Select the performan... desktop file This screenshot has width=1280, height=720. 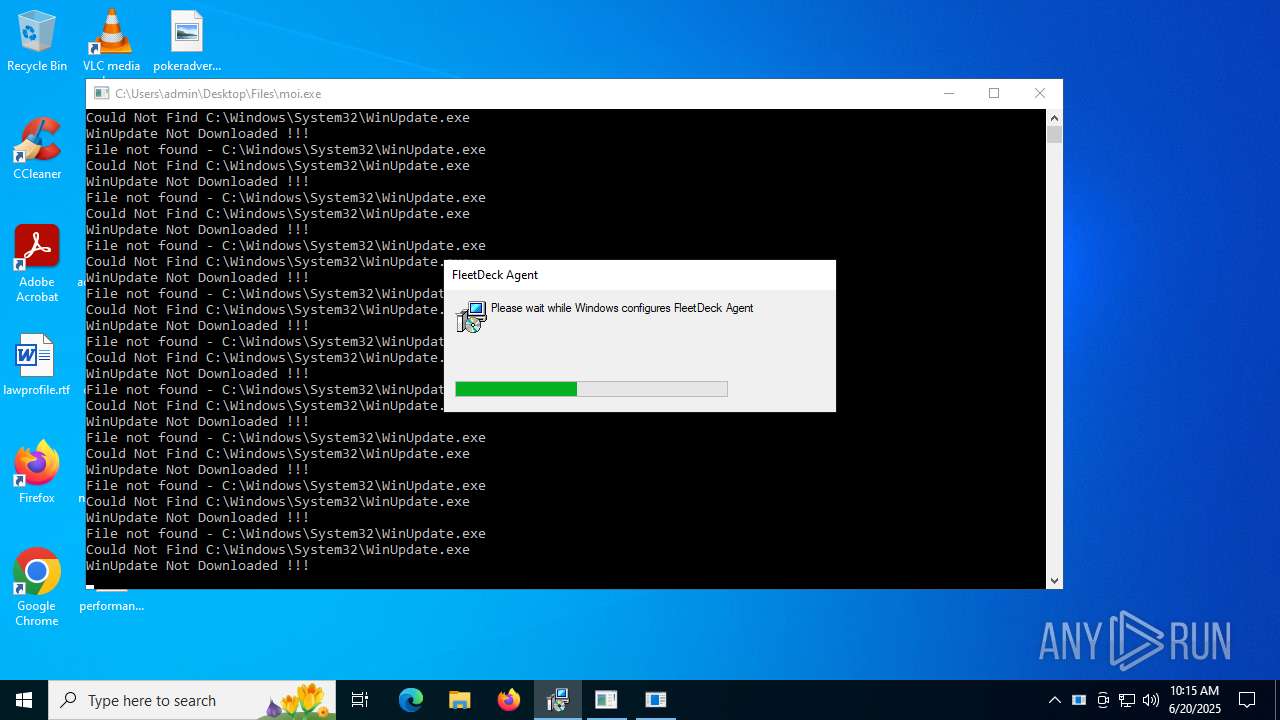coord(111,605)
